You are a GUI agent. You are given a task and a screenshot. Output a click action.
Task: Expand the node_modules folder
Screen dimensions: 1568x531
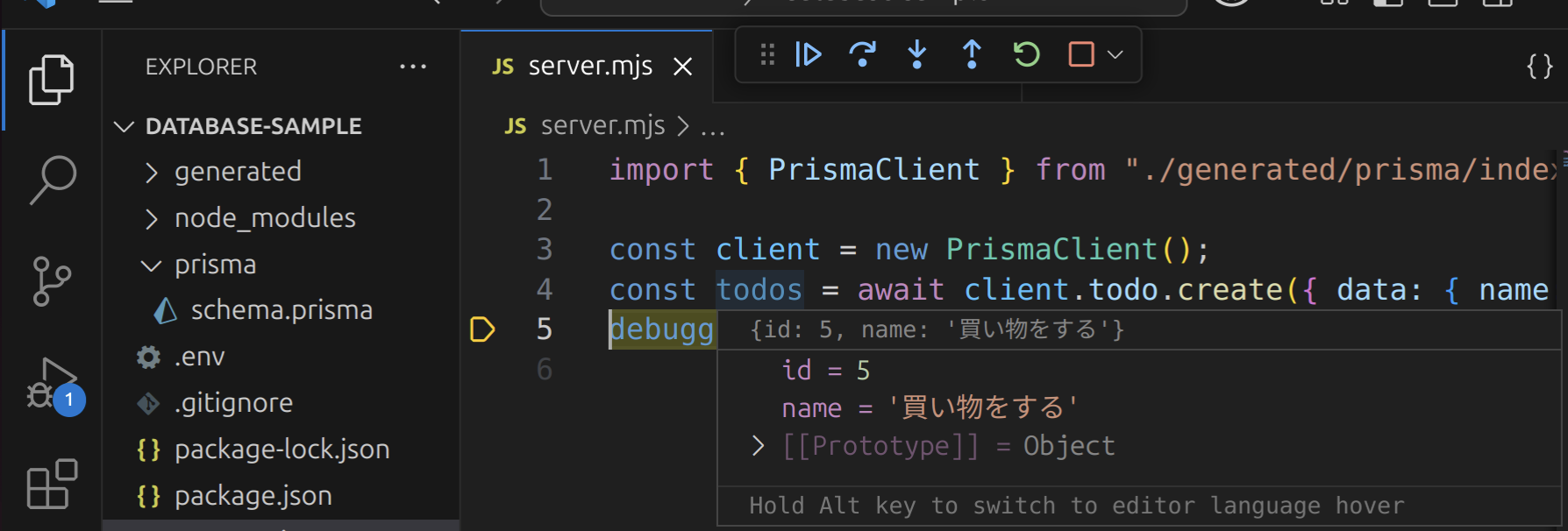264,218
